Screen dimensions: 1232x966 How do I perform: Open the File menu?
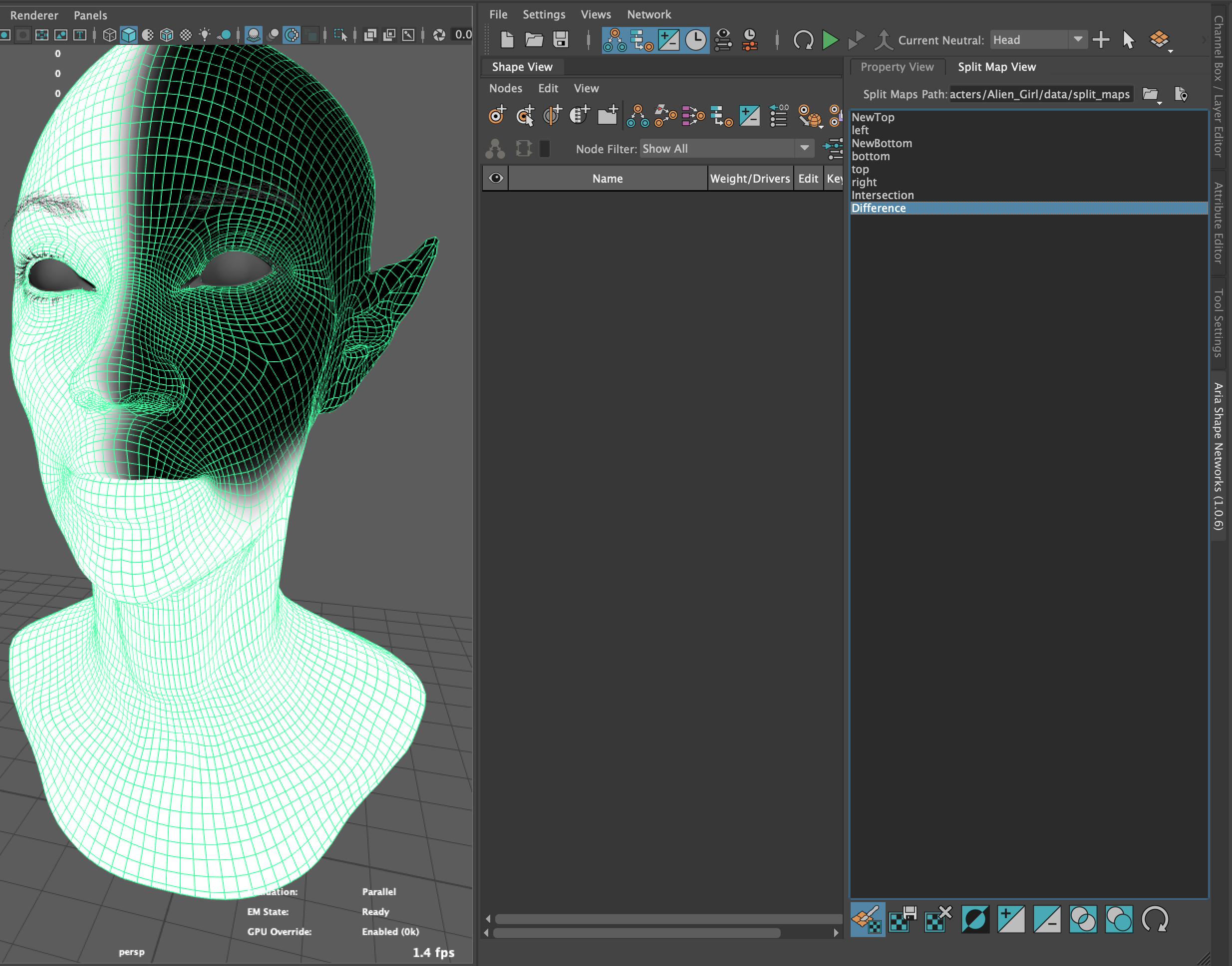[x=498, y=14]
